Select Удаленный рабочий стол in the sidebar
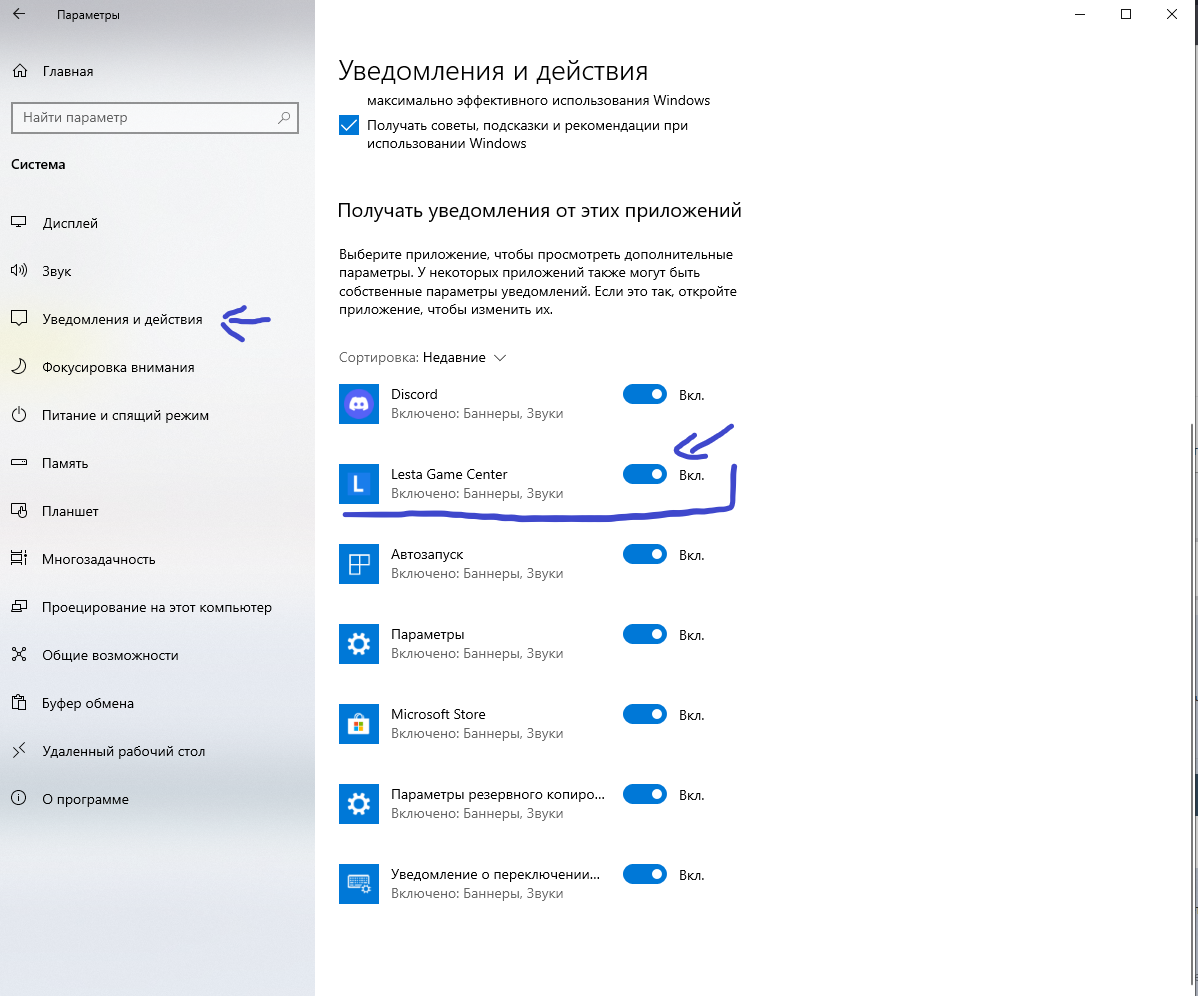The image size is (1198, 996). coord(124,752)
